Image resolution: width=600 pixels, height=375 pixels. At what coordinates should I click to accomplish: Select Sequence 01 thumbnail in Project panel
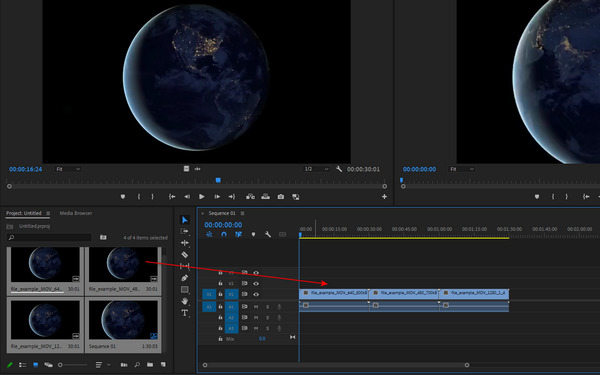click(x=123, y=320)
